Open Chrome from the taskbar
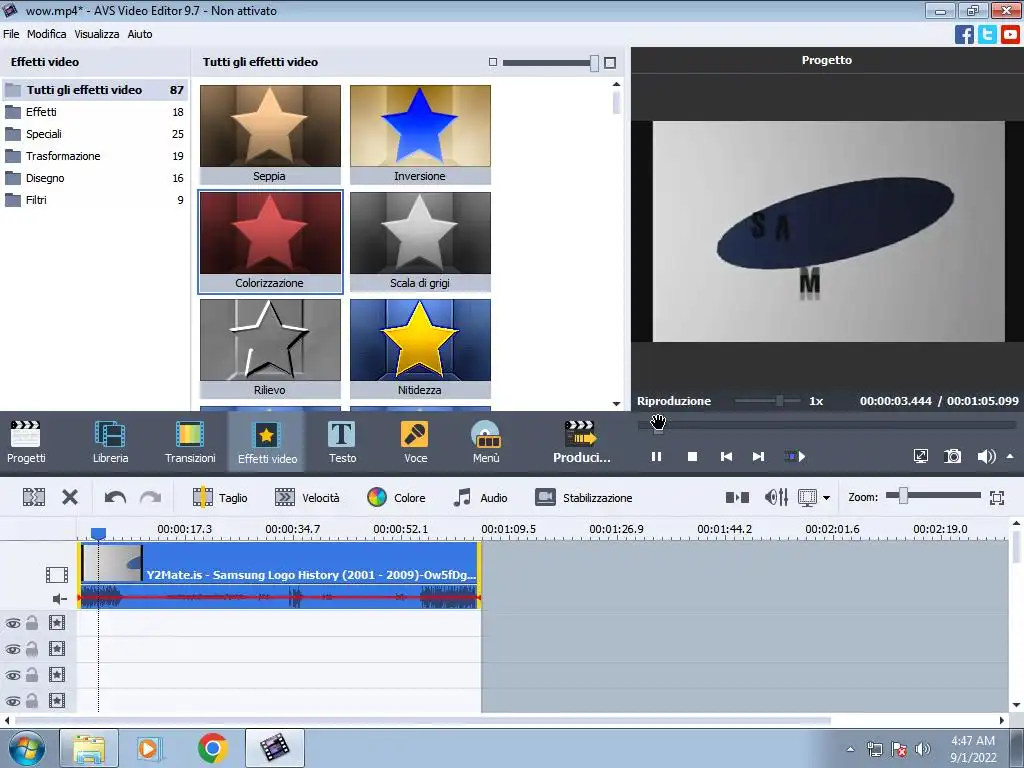Screen dimensions: 1024x768 pyautogui.click(x=212, y=748)
